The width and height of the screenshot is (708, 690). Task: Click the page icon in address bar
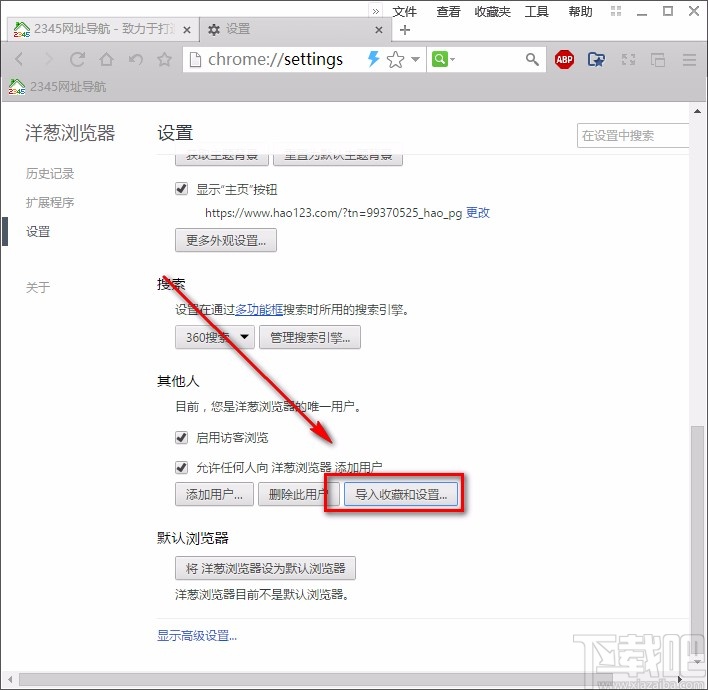(x=195, y=59)
